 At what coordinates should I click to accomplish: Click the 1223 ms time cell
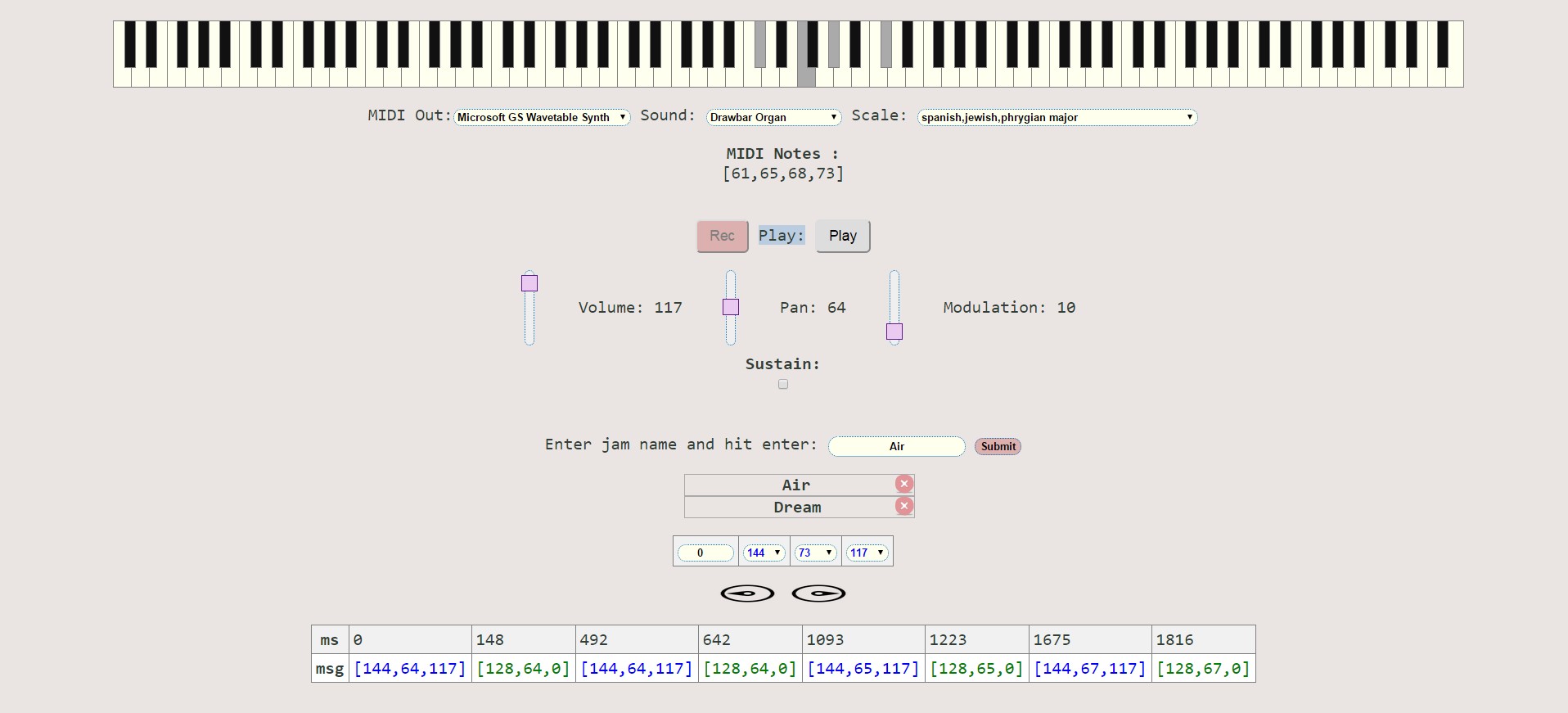pyautogui.click(x=977, y=639)
